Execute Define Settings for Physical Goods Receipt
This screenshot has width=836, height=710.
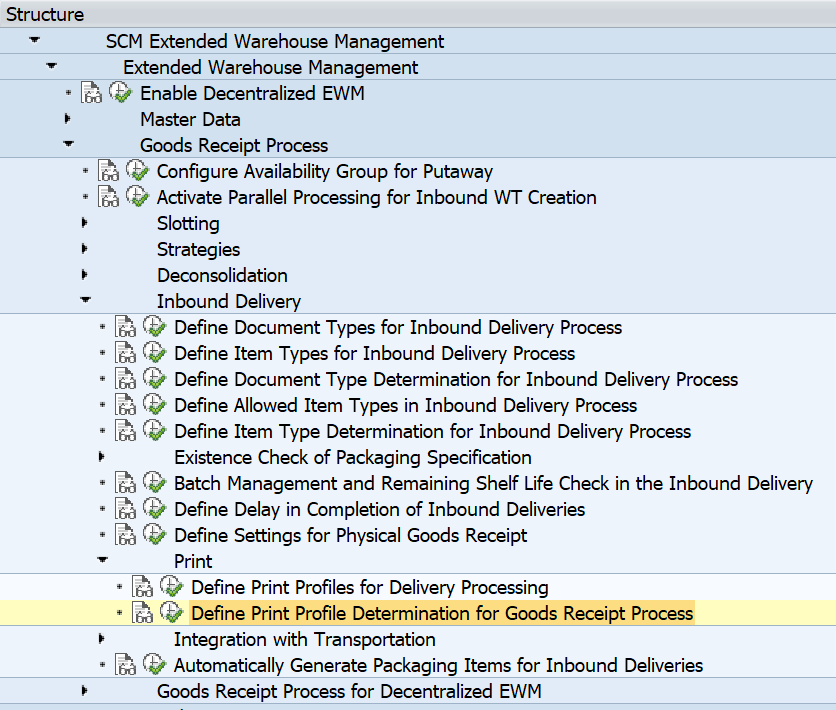(155, 535)
